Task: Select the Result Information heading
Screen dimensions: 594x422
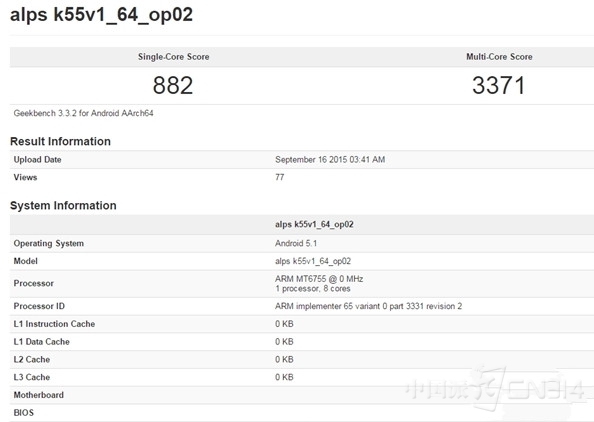Action: (60, 141)
